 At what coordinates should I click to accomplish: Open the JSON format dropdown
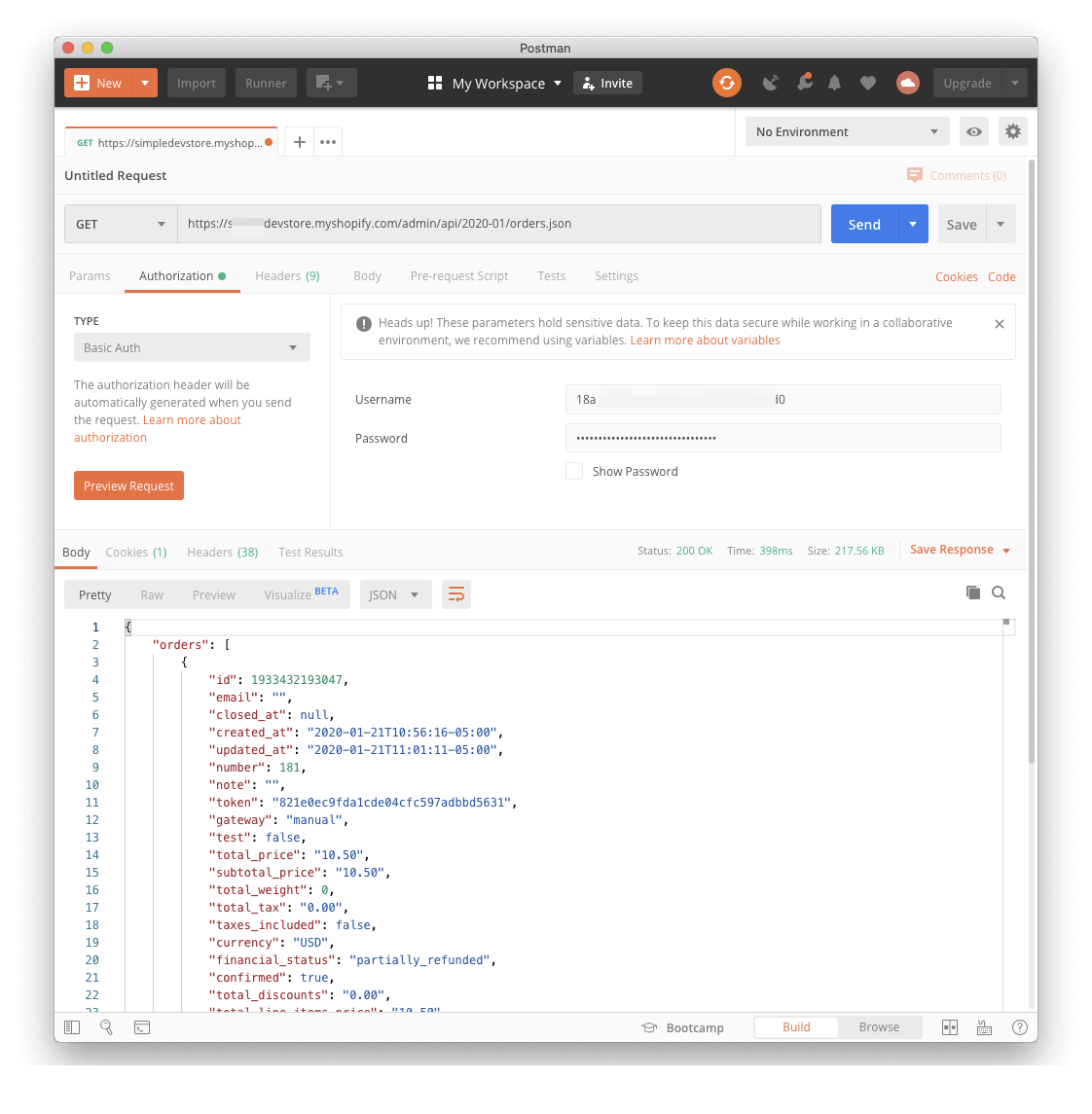396,594
